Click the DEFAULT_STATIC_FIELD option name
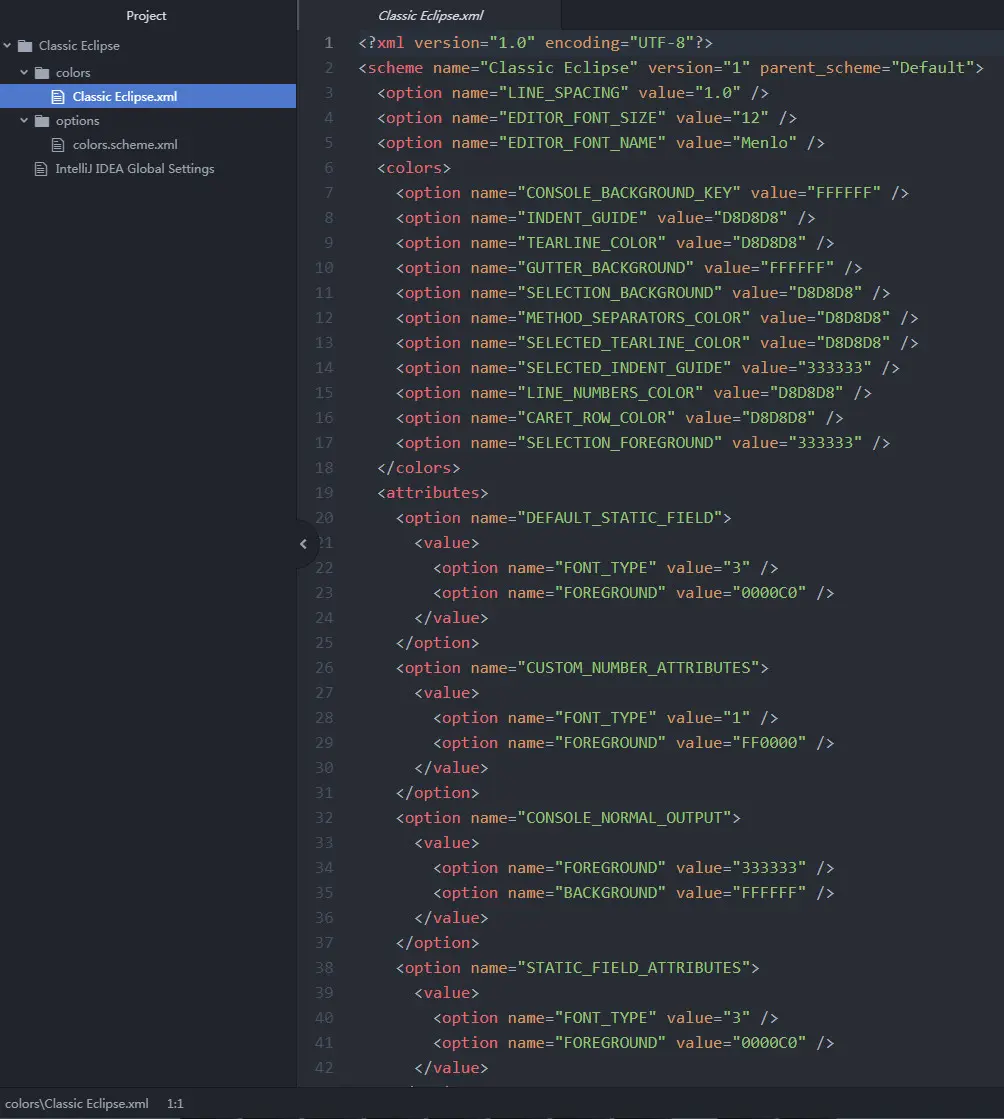This screenshot has height=1119, width=1004. [620, 517]
